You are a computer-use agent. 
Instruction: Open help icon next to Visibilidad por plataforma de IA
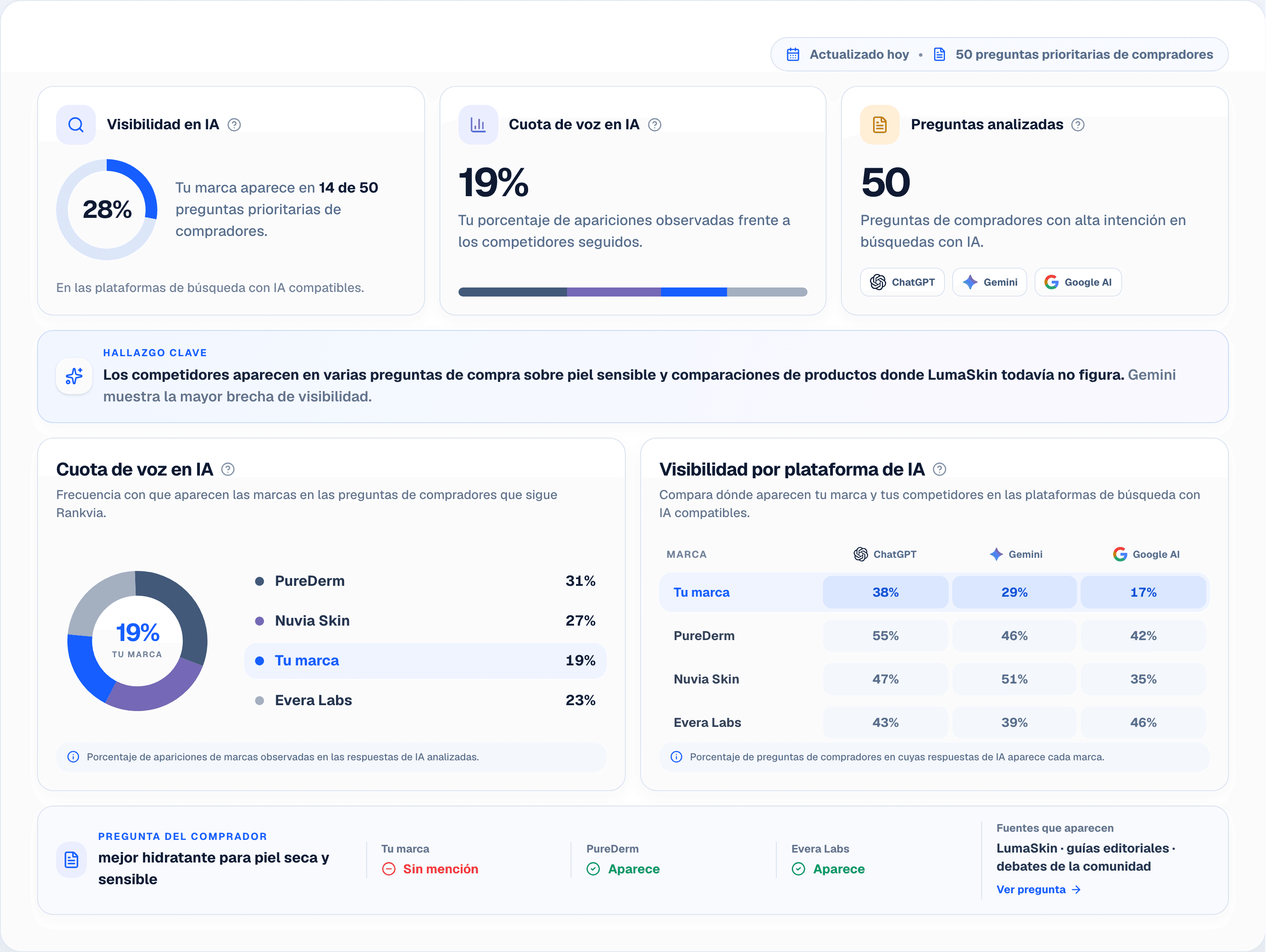[x=939, y=469]
